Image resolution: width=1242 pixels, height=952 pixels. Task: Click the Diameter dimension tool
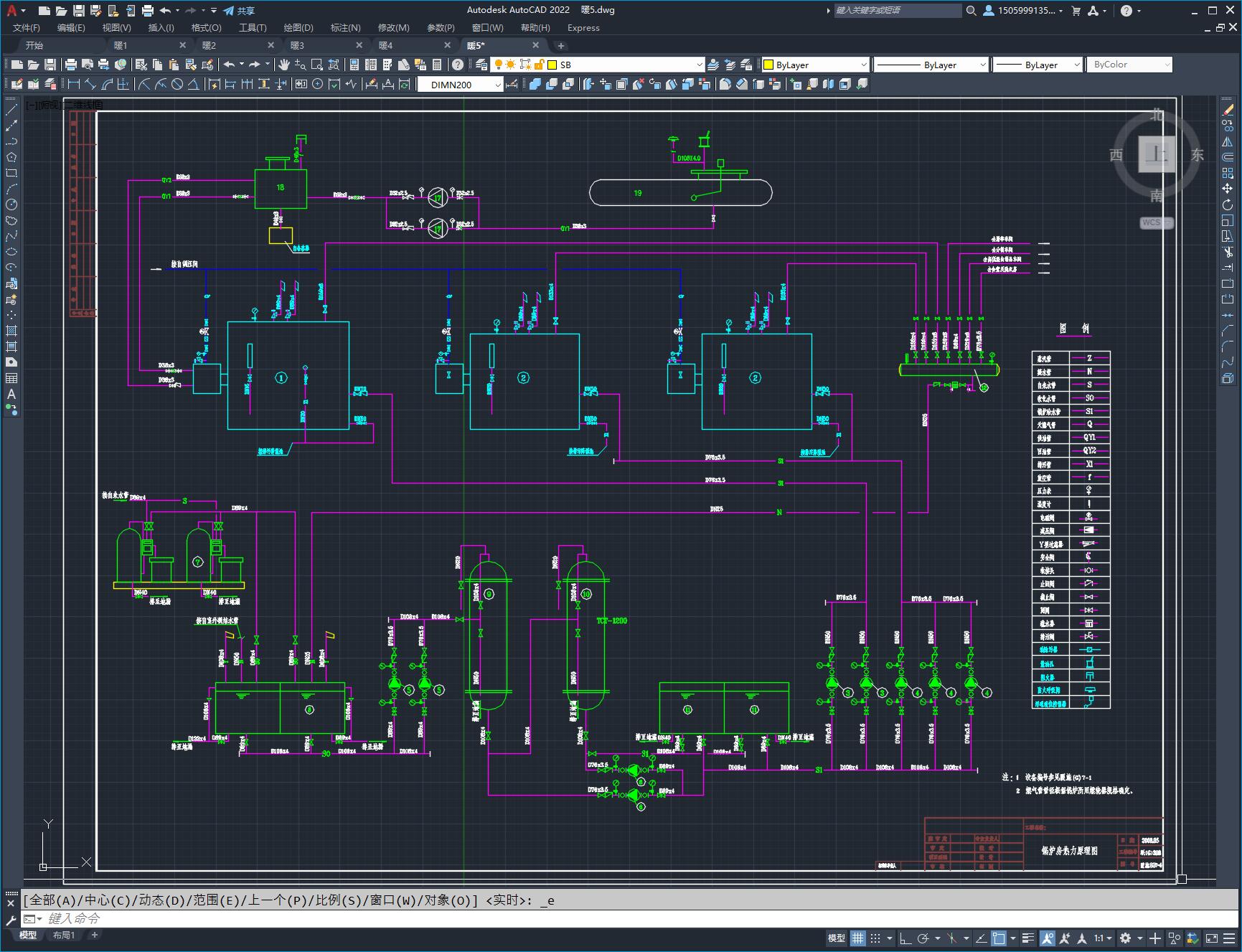[177, 84]
